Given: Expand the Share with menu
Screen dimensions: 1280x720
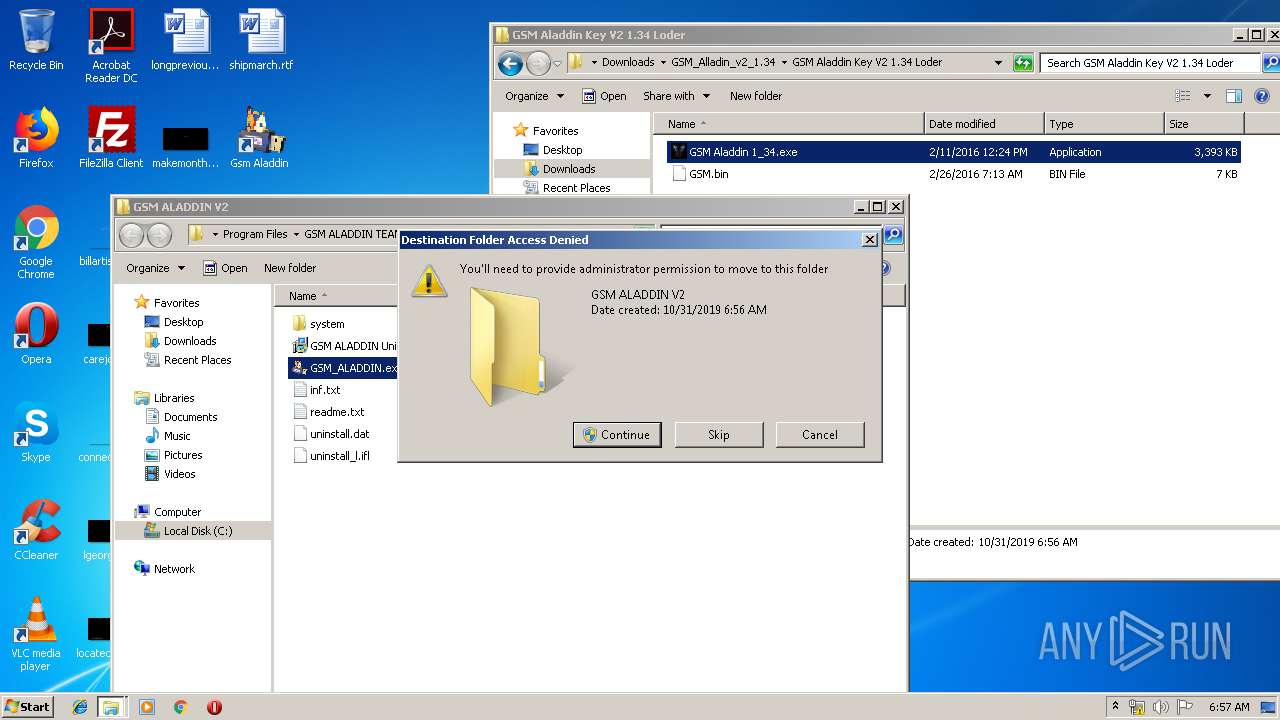Looking at the screenshot, I should tap(676, 96).
